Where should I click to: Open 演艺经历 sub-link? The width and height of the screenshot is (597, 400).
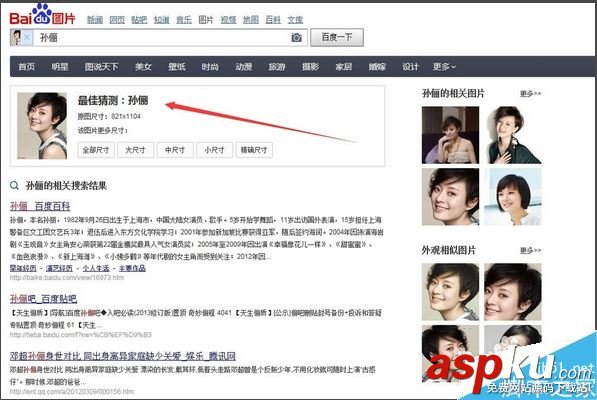pos(59,268)
